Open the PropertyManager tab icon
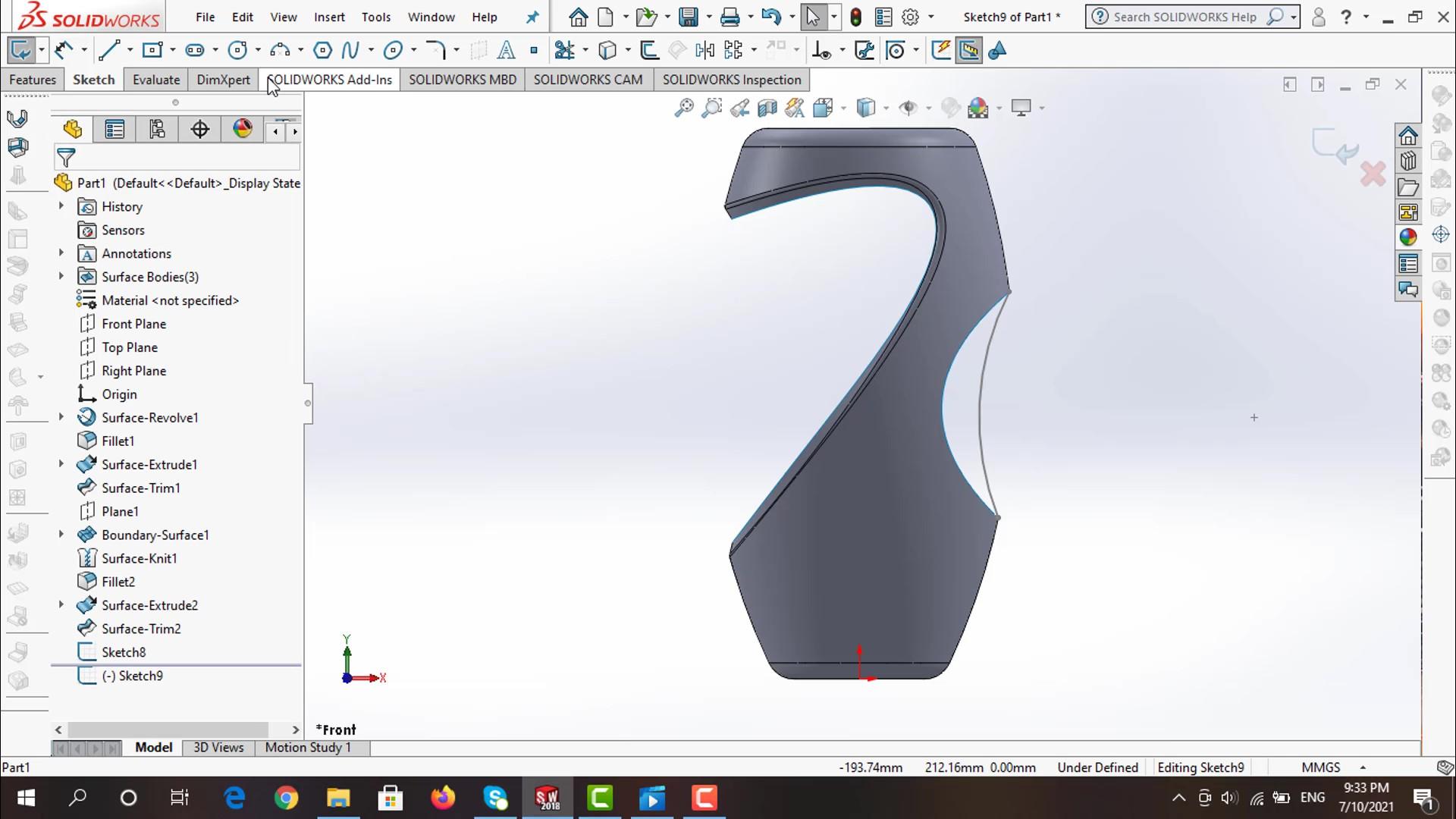Image resolution: width=1456 pixels, height=819 pixels. [115, 130]
